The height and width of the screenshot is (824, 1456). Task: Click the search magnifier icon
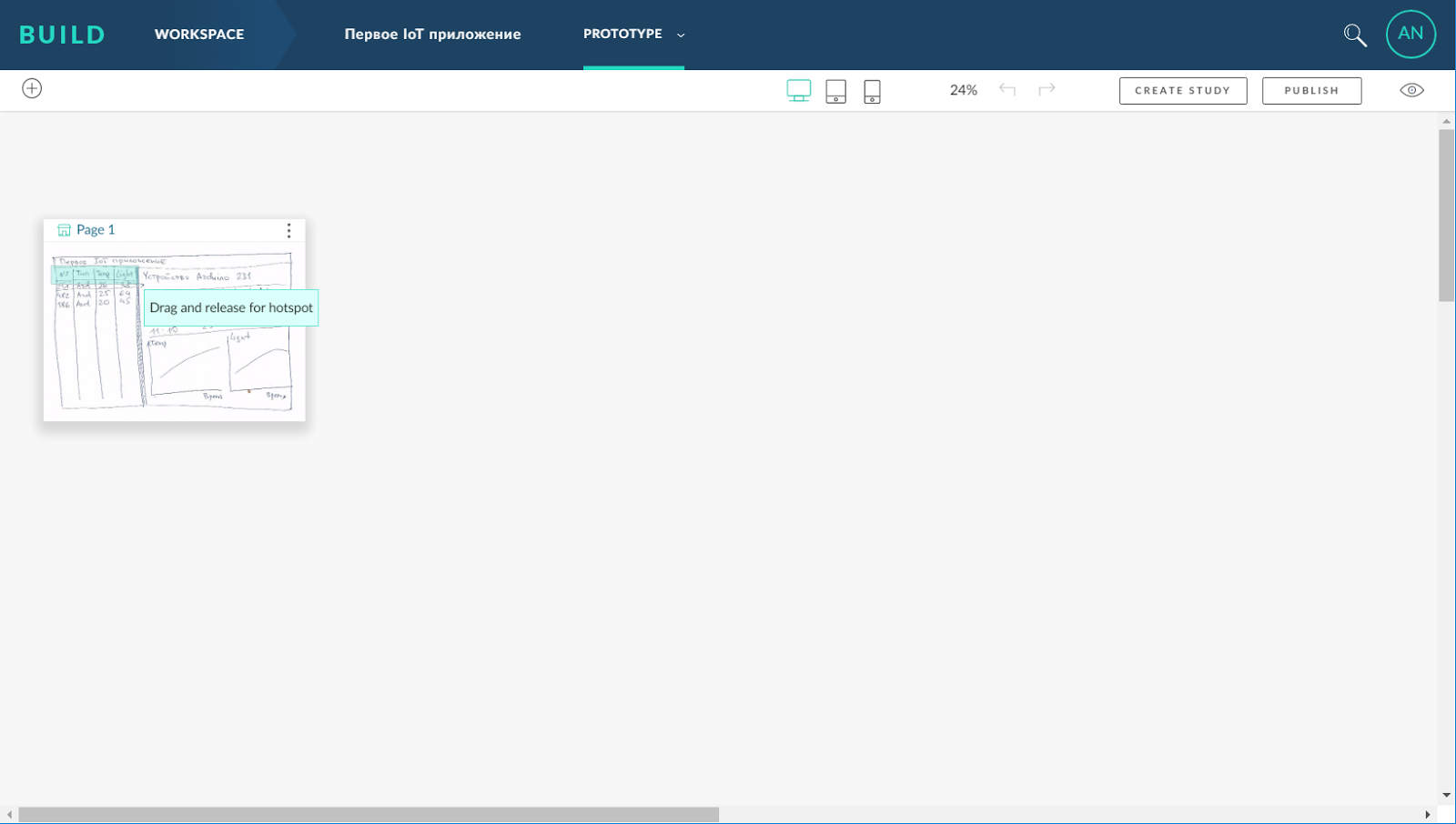tap(1354, 35)
